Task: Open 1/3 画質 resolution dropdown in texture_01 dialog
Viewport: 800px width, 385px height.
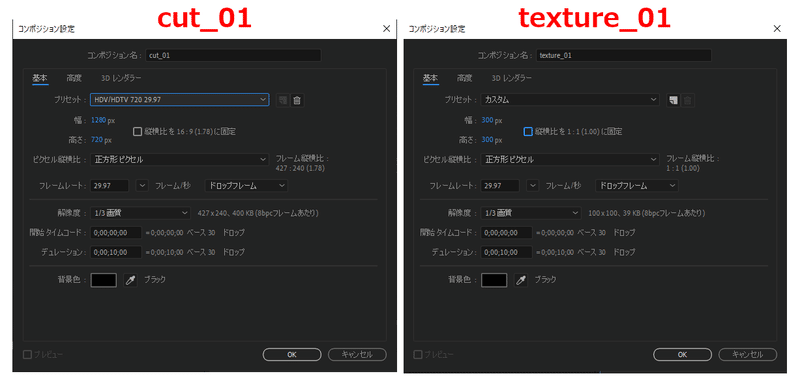Action: [531, 213]
